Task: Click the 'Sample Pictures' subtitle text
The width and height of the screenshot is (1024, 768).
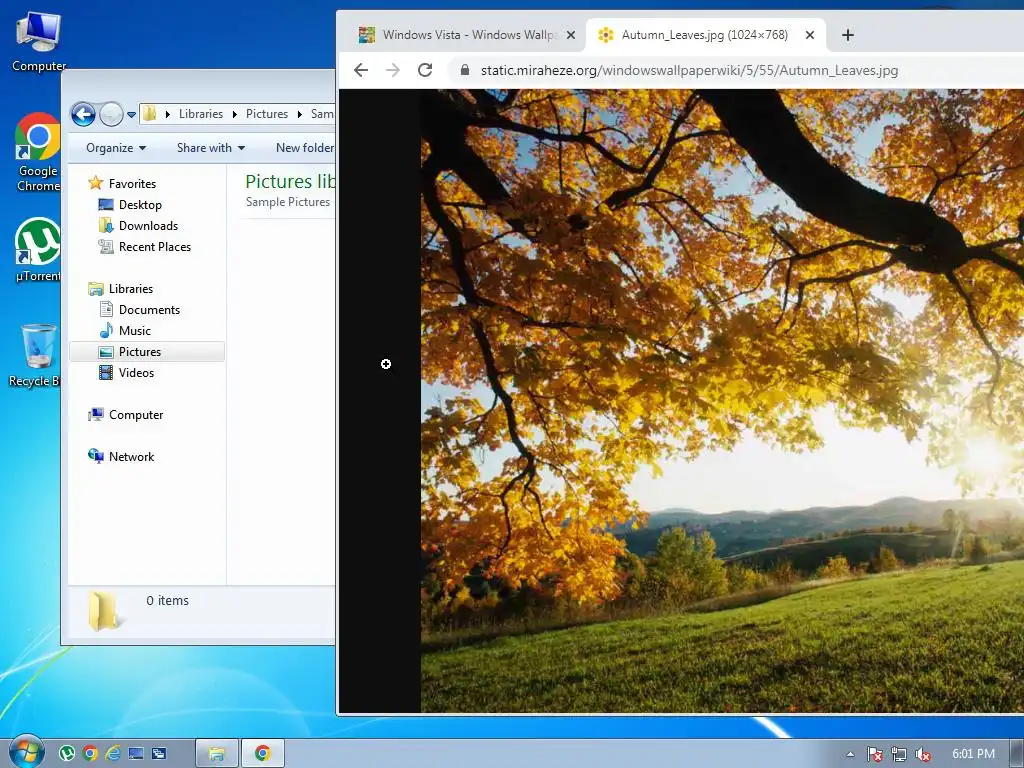Action: click(x=288, y=202)
